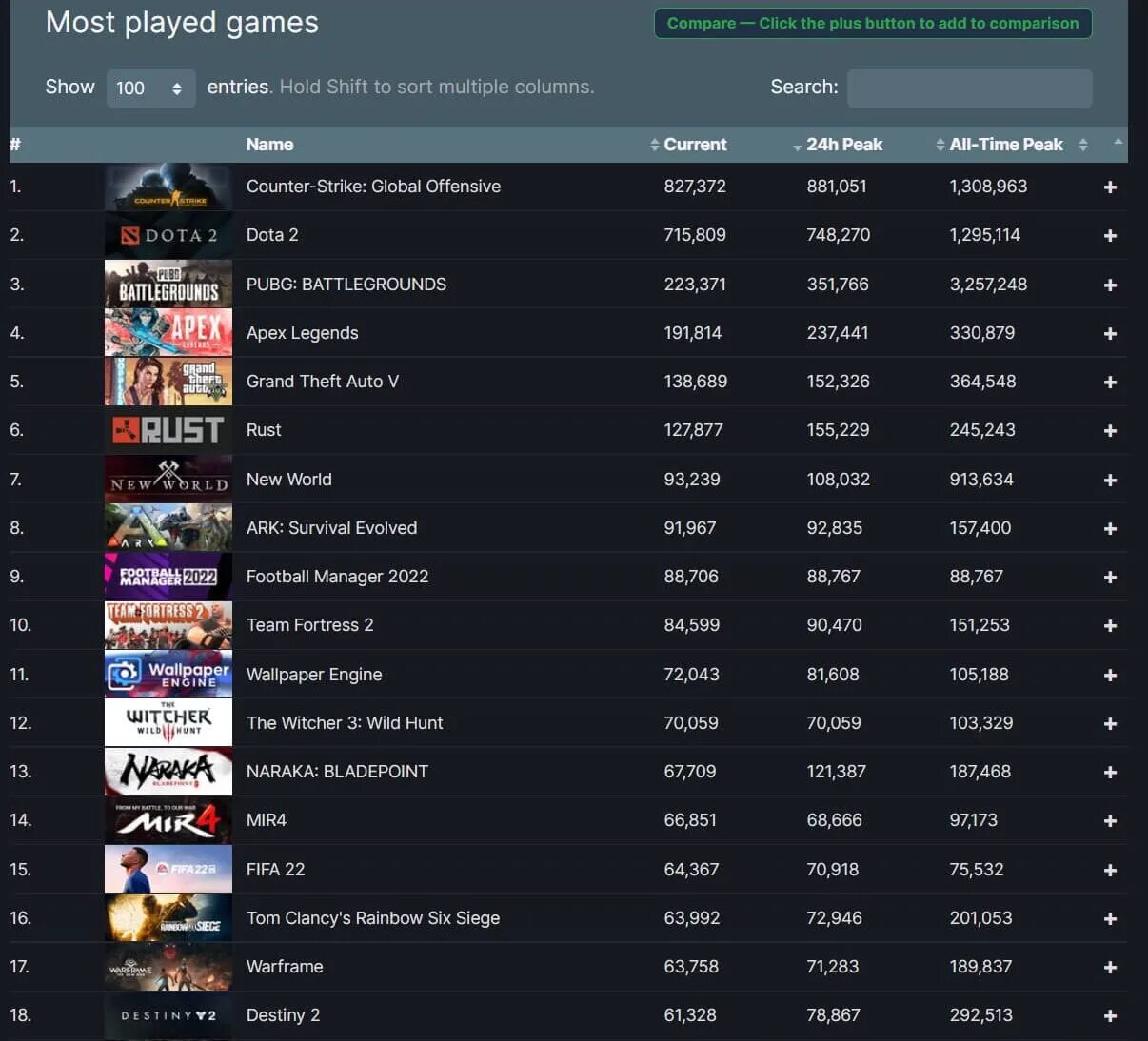Viewport: 1148px width, 1041px height.
Task: Open the New World link
Action: pyautogui.click(x=289, y=480)
